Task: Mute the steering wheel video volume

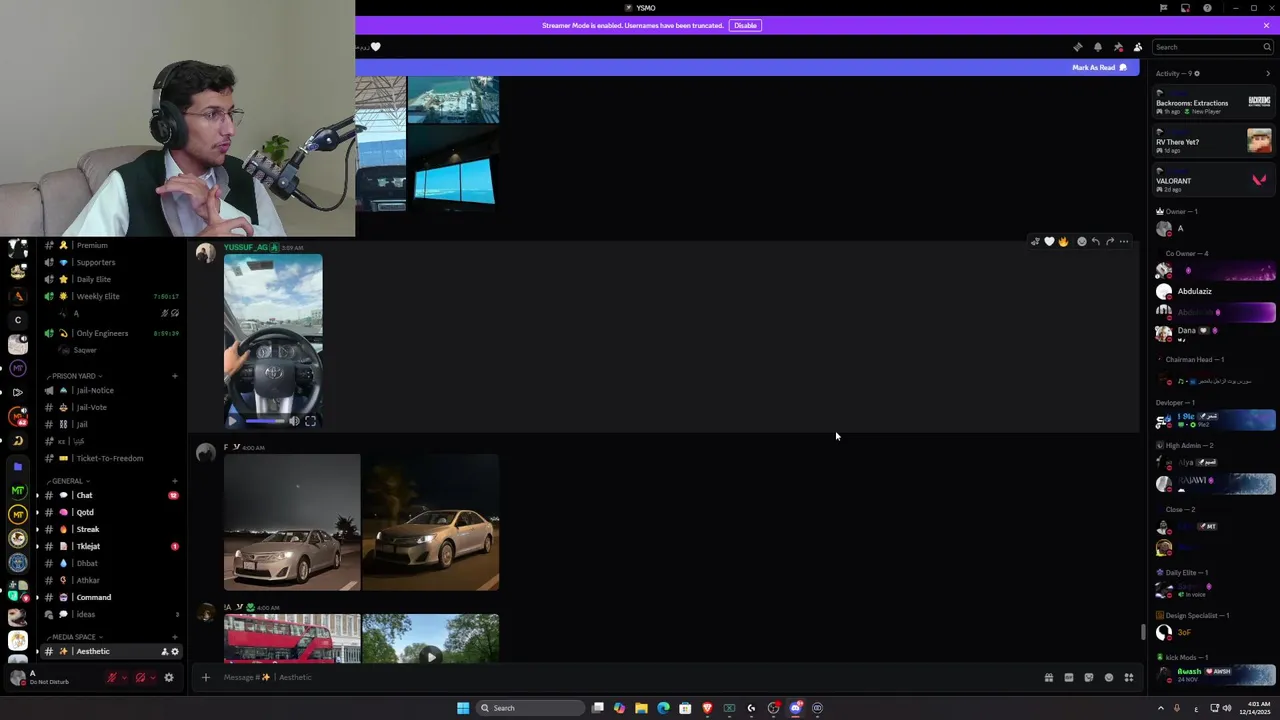Action: click(x=294, y=421)
